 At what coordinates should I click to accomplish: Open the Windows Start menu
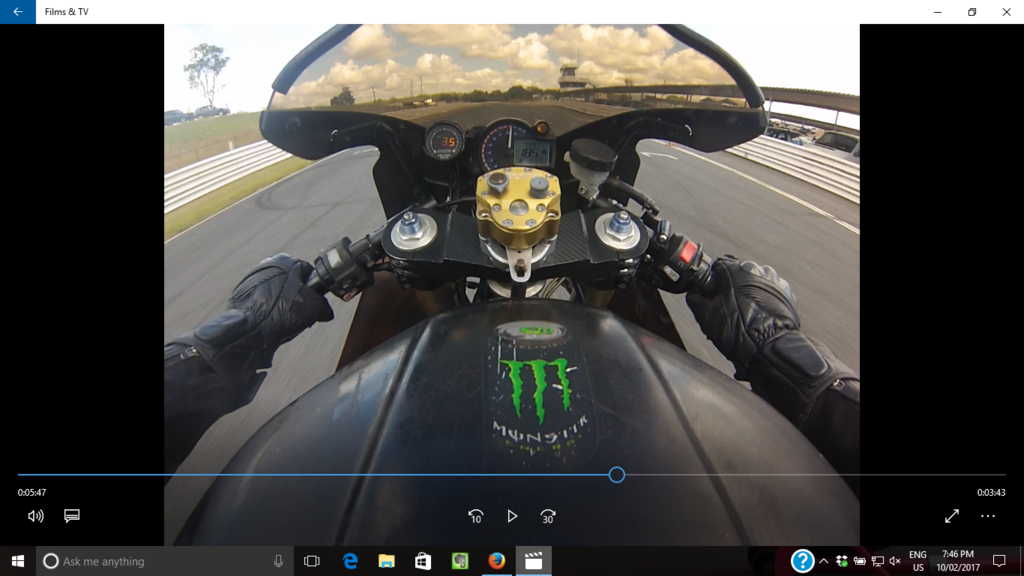(x=17, y=561)
